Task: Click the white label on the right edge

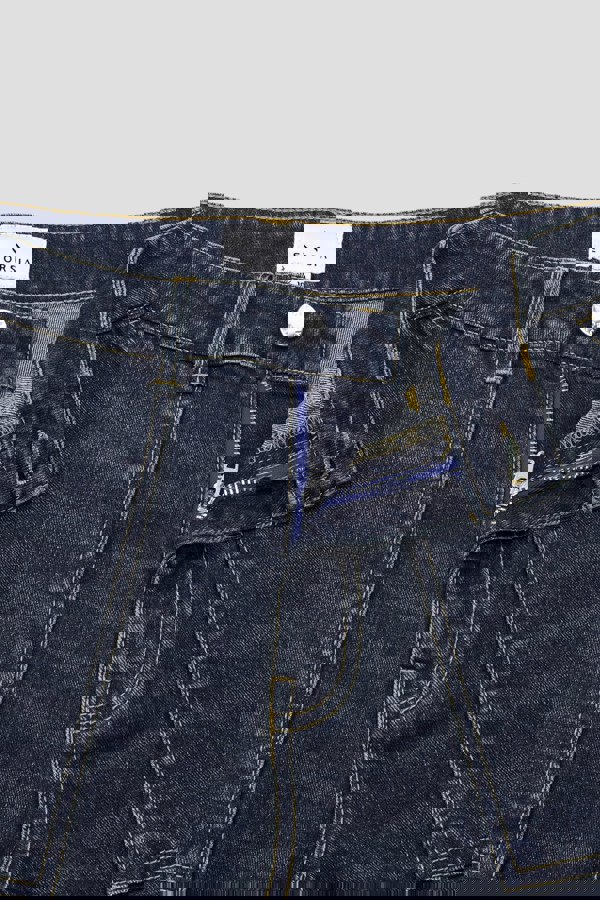Action: click(594, 253)
